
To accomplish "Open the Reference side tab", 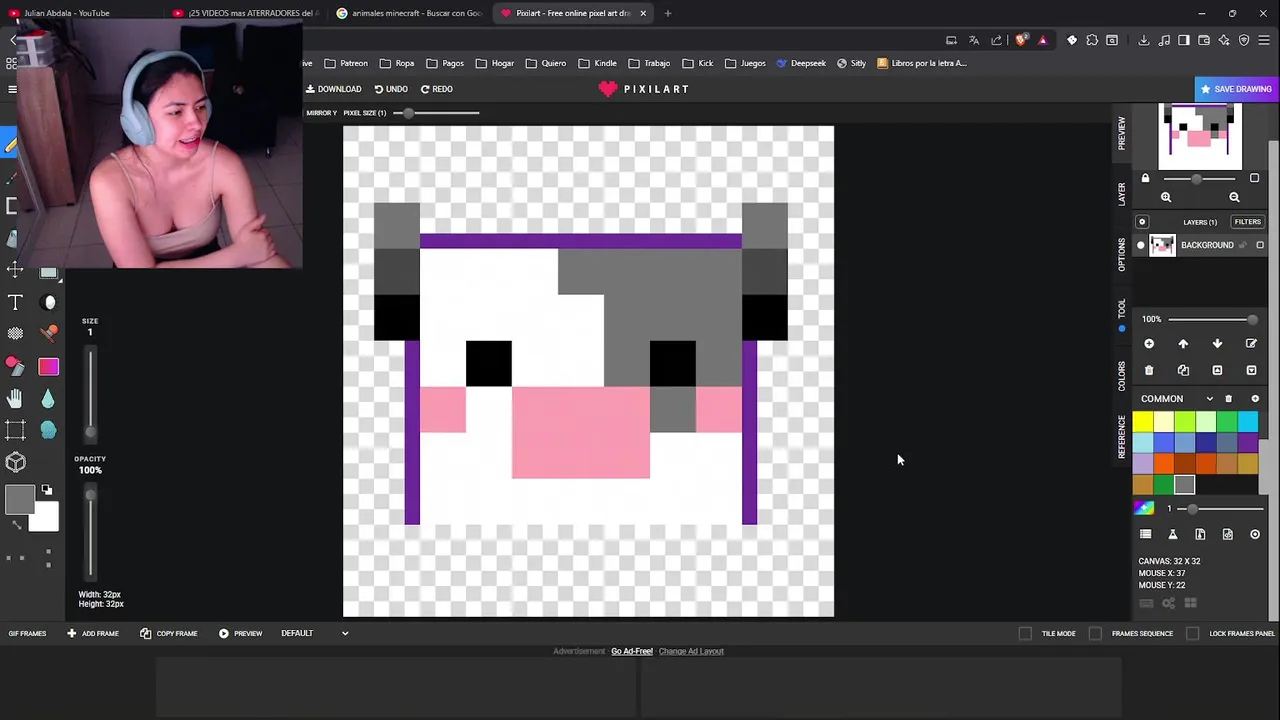I will tap(1122, 437).
